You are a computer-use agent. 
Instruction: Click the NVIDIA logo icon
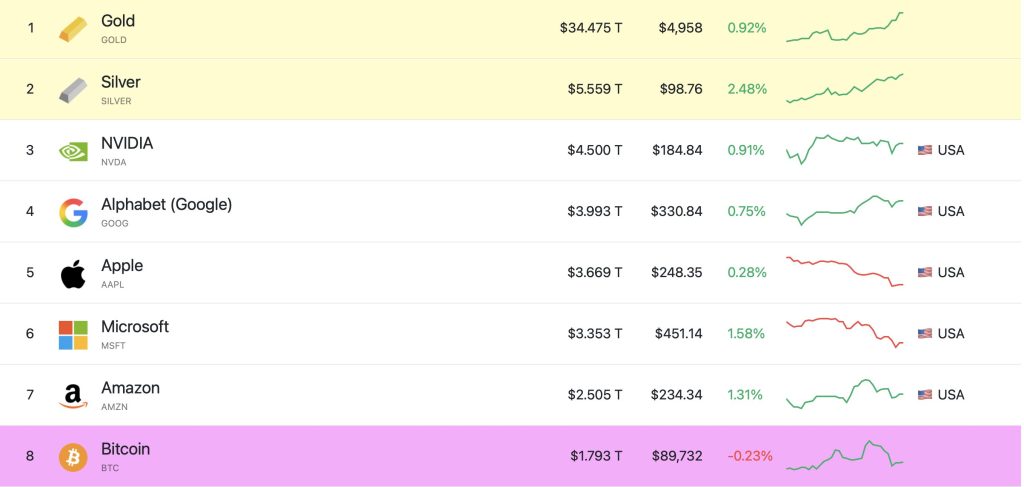point(73,151)
